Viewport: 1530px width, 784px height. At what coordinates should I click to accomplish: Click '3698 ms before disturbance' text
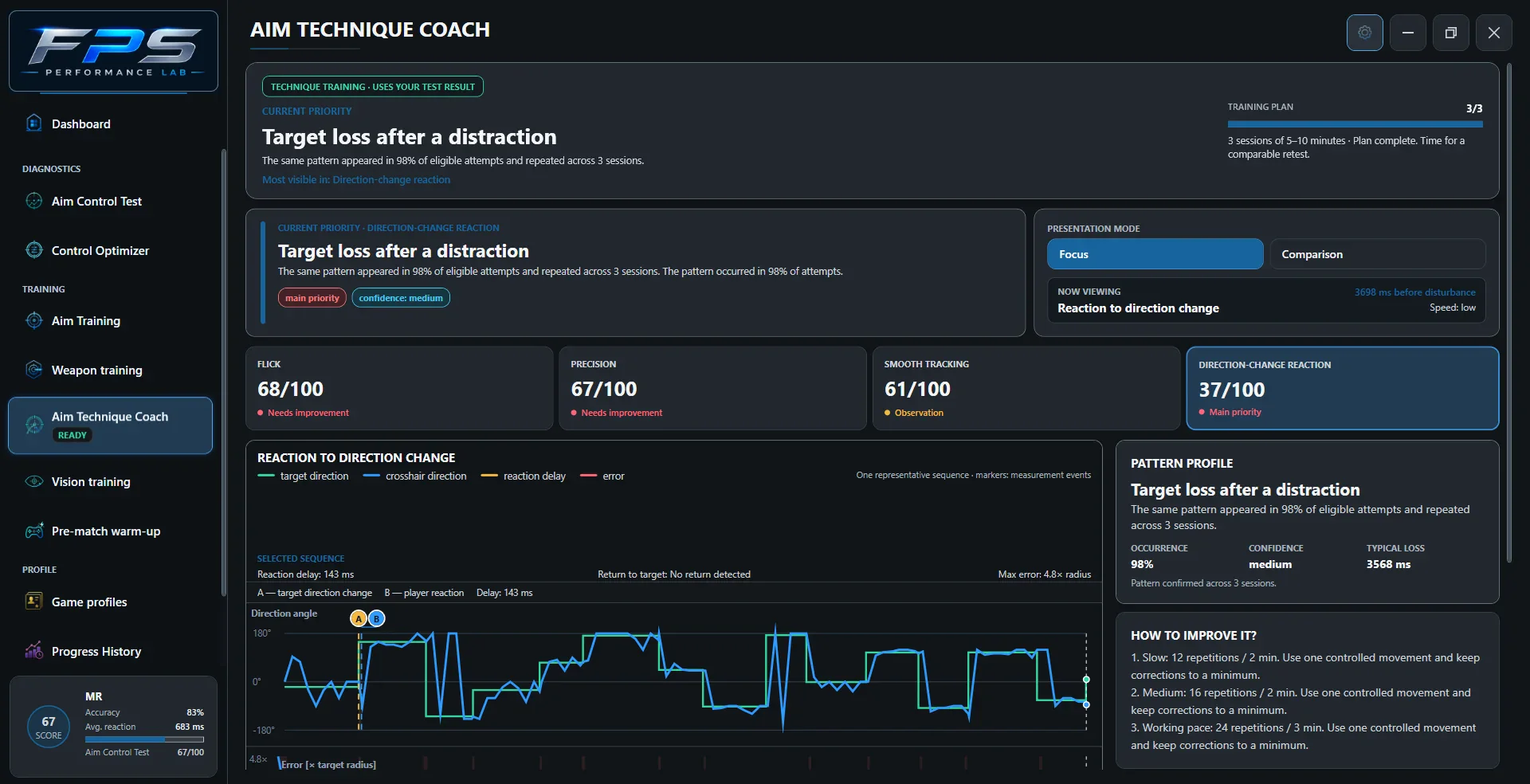click(1414, 292)
